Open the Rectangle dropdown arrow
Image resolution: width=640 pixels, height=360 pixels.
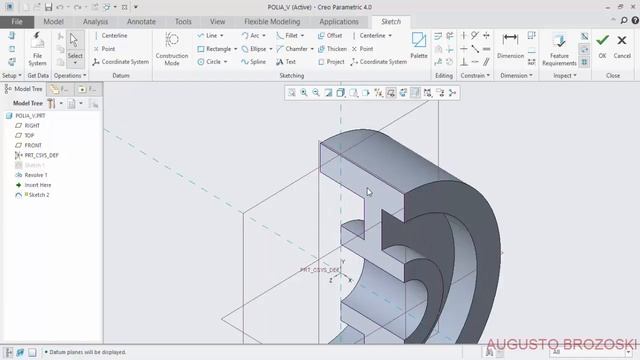[236, 49]
